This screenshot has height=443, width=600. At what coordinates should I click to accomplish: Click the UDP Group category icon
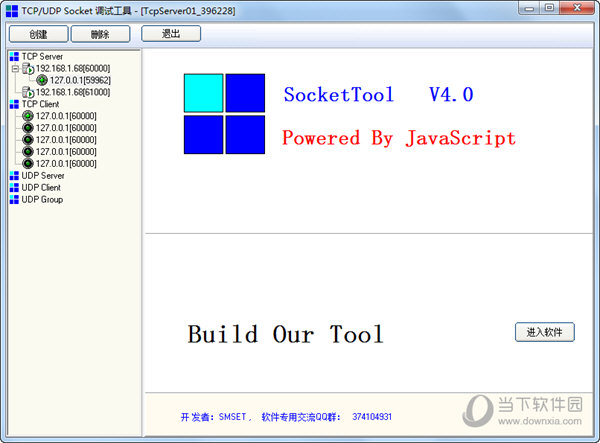tap(14, 199)
